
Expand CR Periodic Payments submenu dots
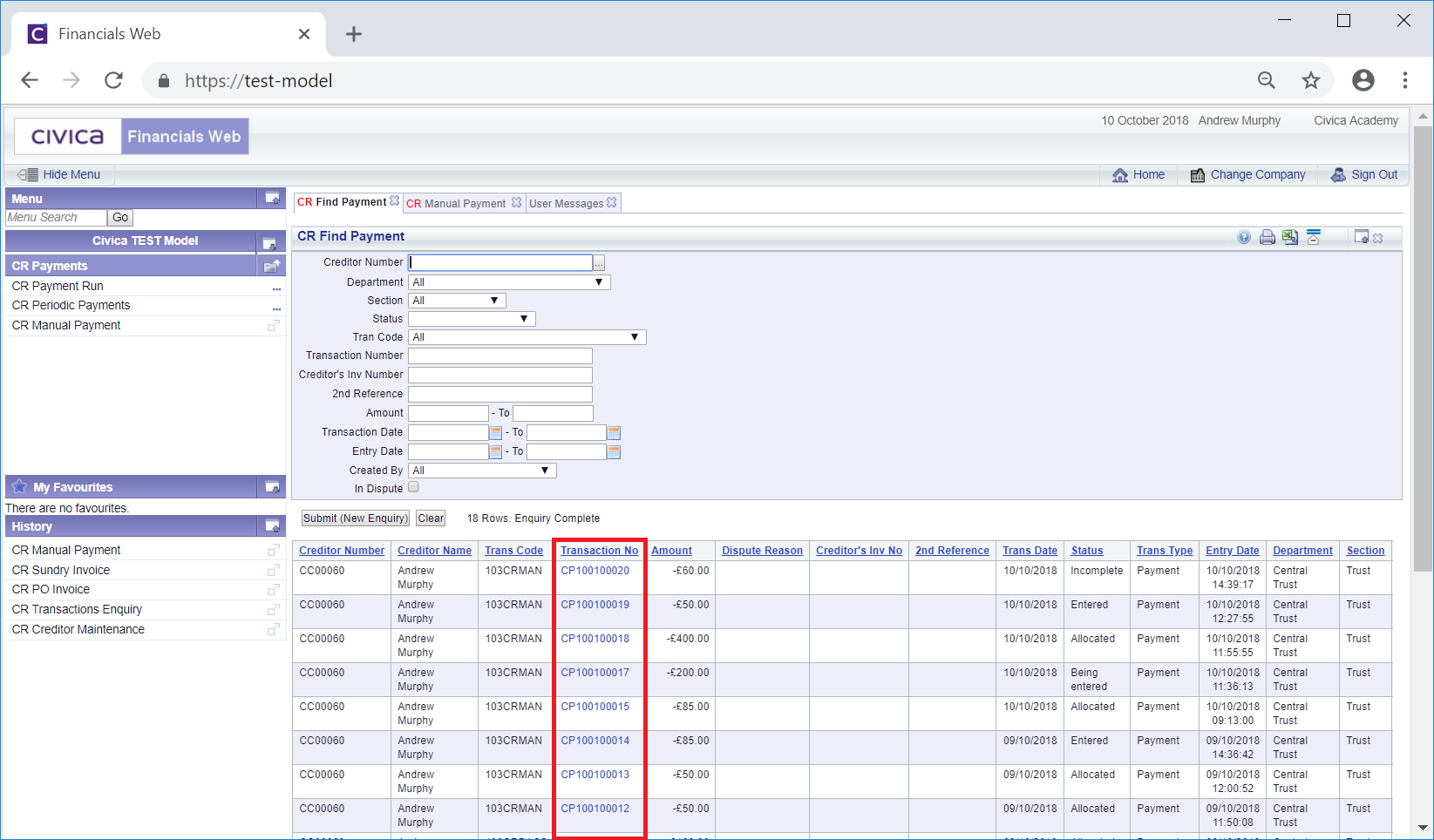click(276, 308)
